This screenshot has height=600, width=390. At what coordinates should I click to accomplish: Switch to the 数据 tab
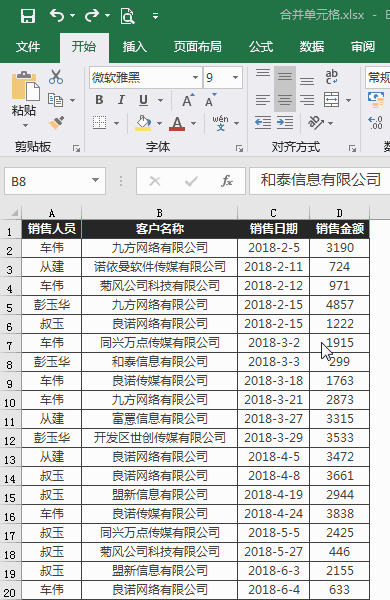click(312, 47)
